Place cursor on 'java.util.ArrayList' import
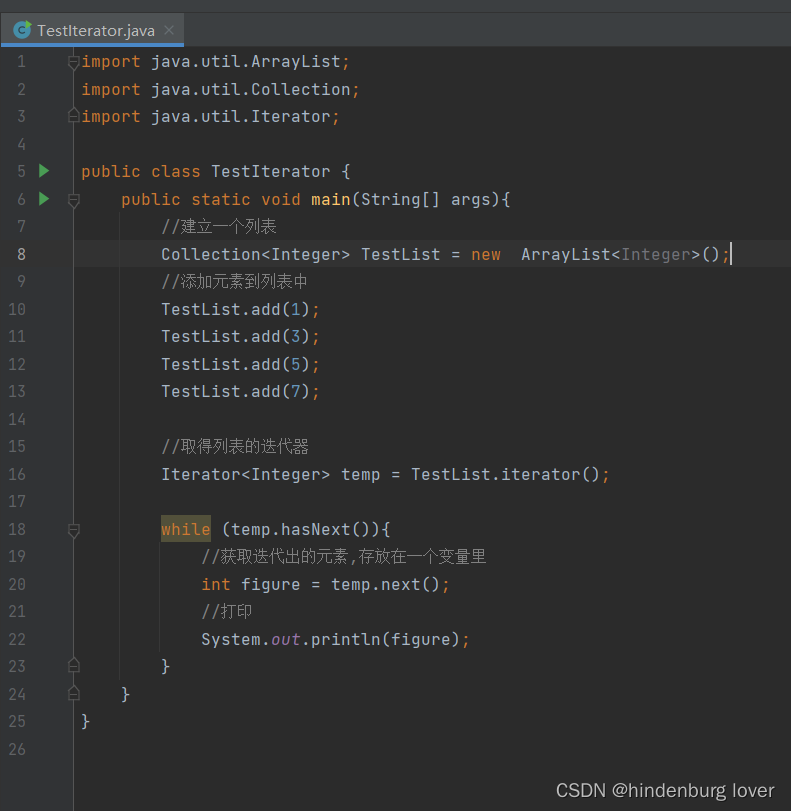The width and height of the screenshot is (791, 811). pos(246,62)
